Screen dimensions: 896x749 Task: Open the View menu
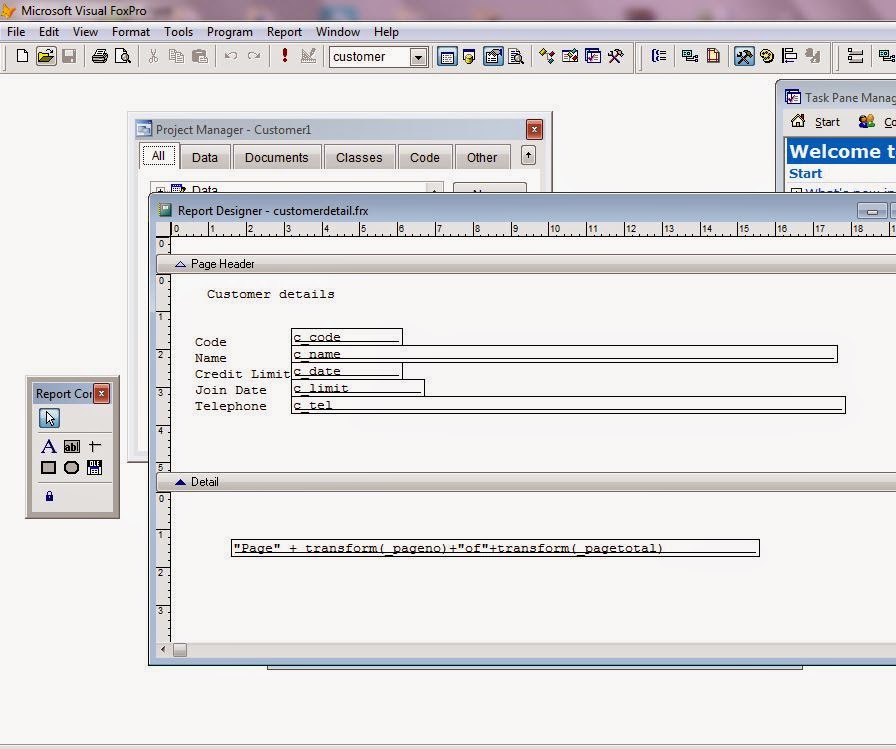pos(85,32)
